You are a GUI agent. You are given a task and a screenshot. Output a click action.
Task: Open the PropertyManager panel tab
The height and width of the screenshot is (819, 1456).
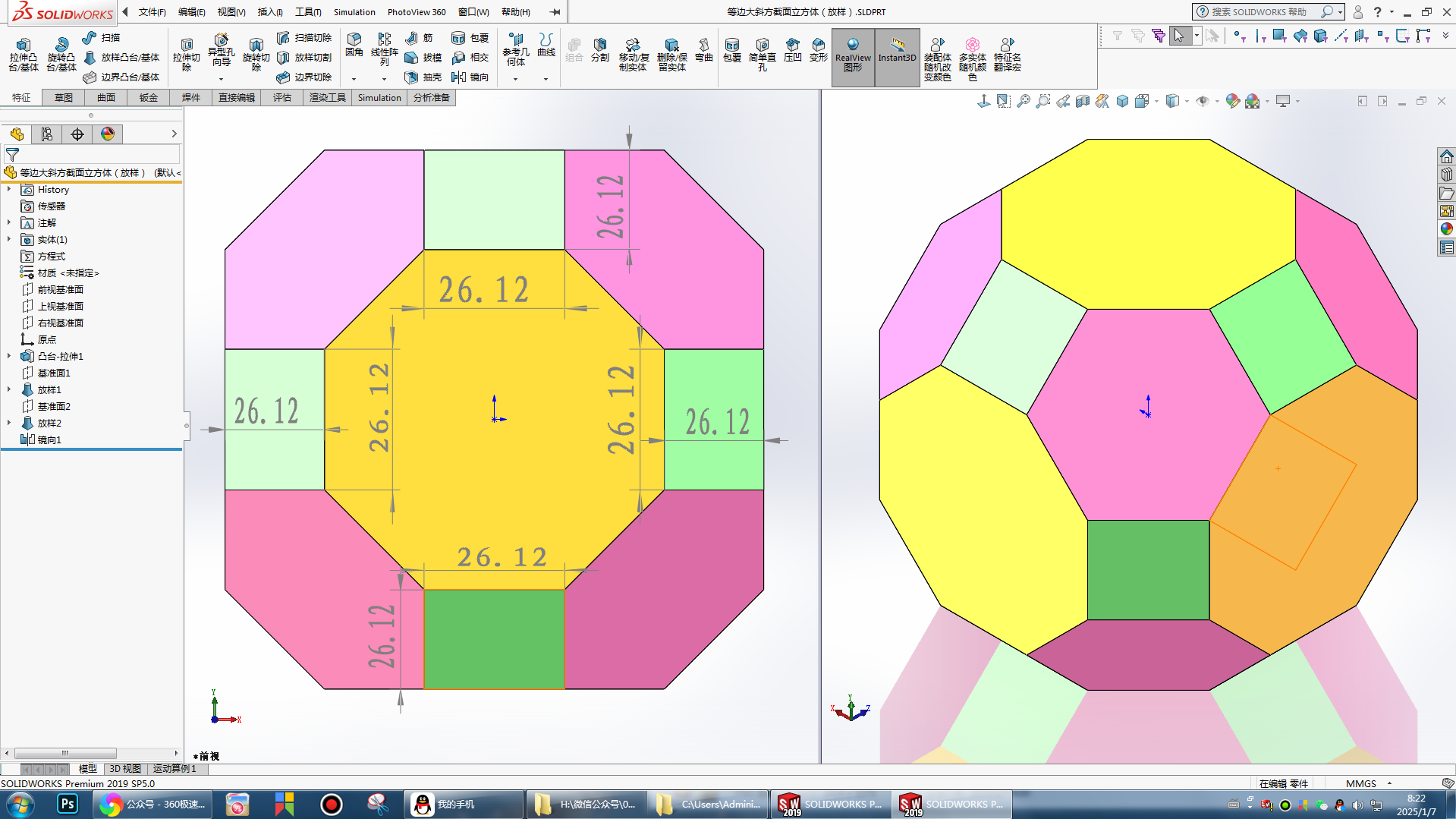(x=47, y=134)
